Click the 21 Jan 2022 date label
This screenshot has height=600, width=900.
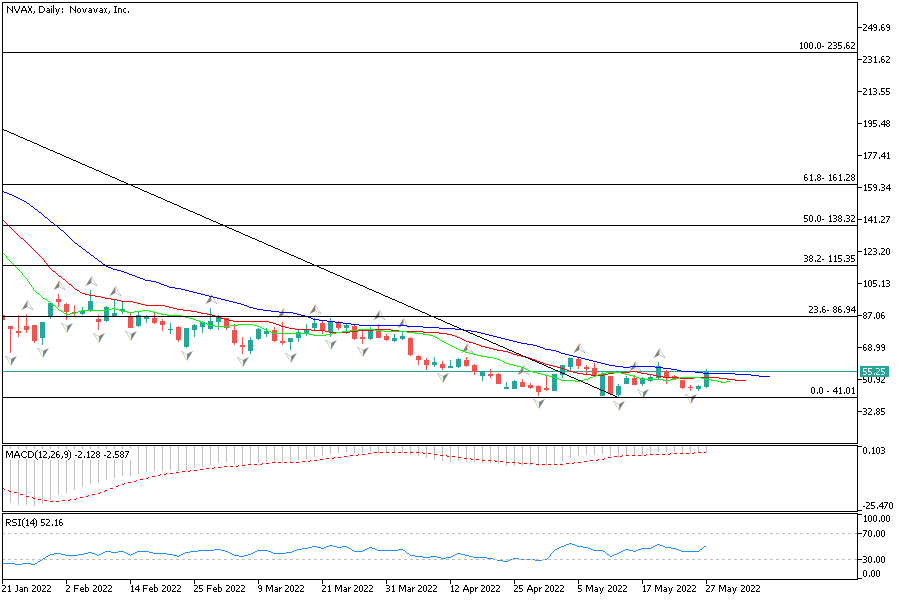click(x=27, y=589)
